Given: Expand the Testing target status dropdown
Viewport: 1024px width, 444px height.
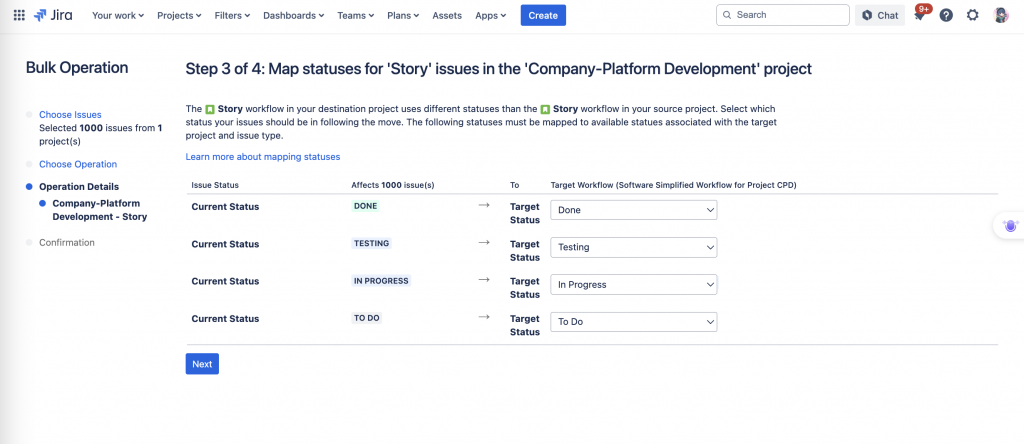Looking at the screenshot, I should (634, 247).
